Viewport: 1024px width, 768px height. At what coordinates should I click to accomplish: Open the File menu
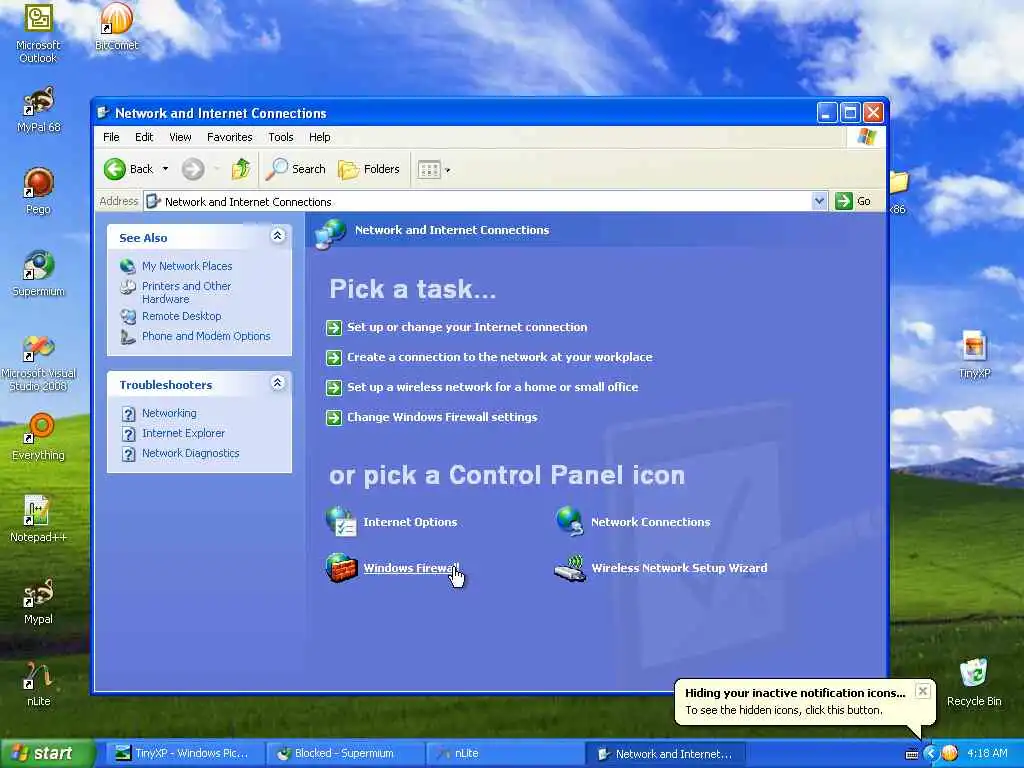tap(111, 137)
